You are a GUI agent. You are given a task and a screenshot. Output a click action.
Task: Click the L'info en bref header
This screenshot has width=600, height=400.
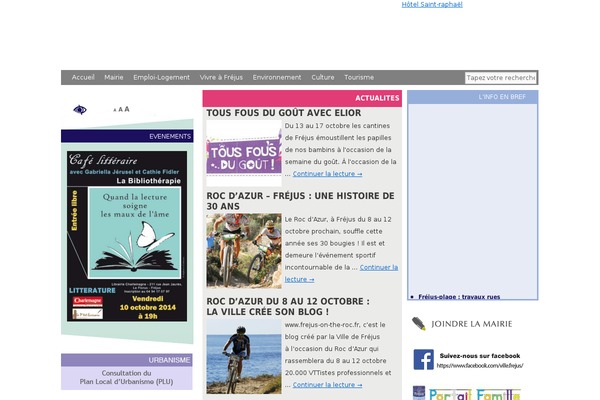tap(473, 97)
